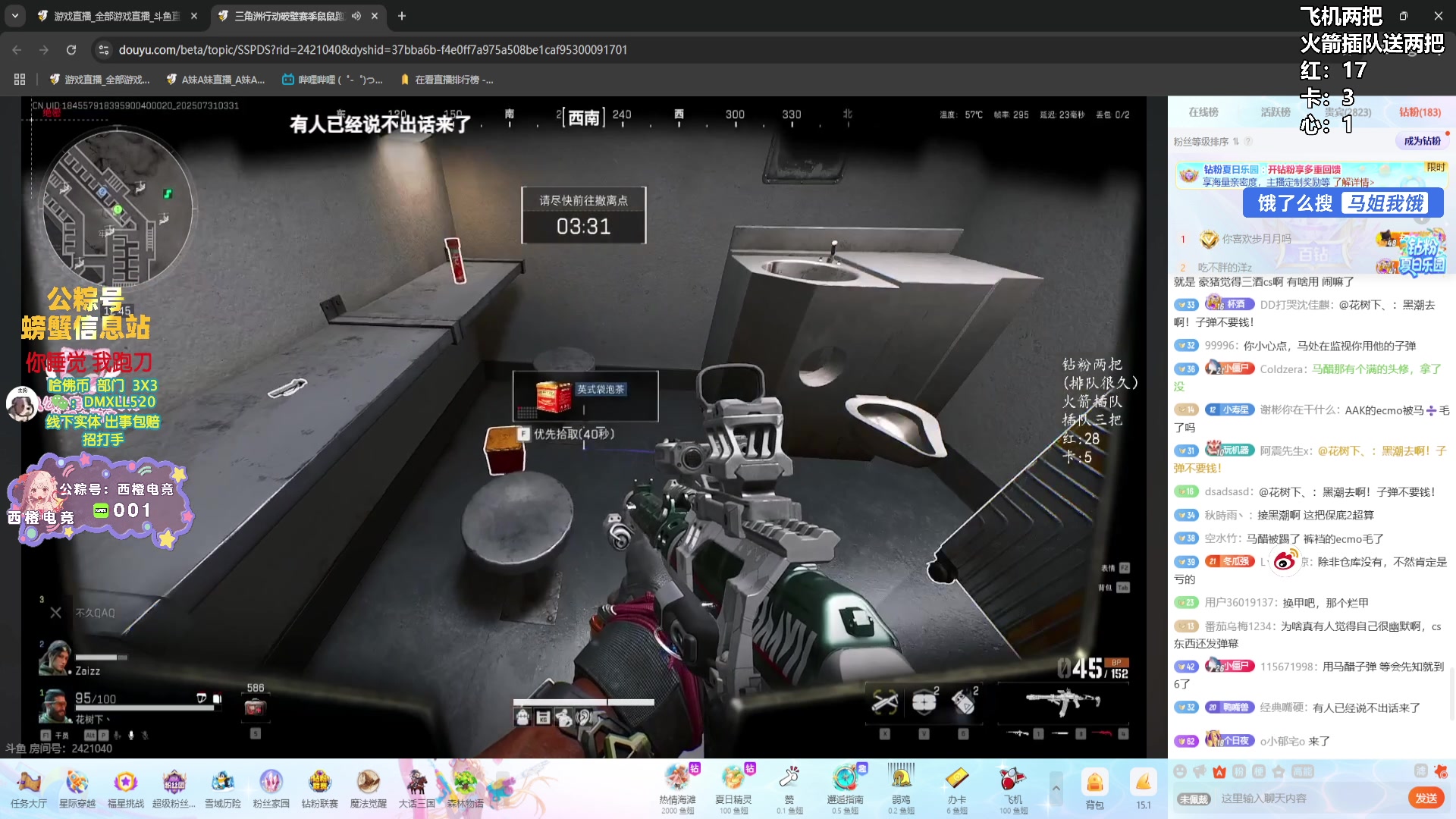Click username 阿震先生x in chat

[1285, 450]
